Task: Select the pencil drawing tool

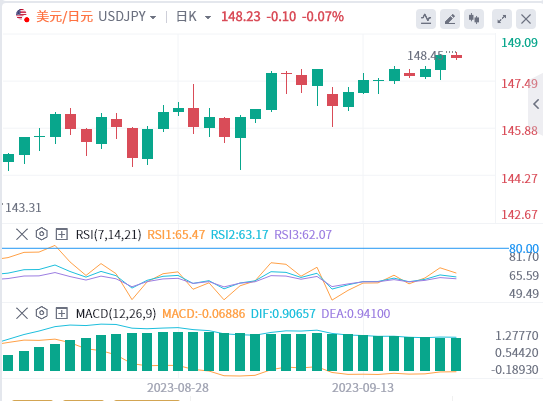Action: (450, 19)
